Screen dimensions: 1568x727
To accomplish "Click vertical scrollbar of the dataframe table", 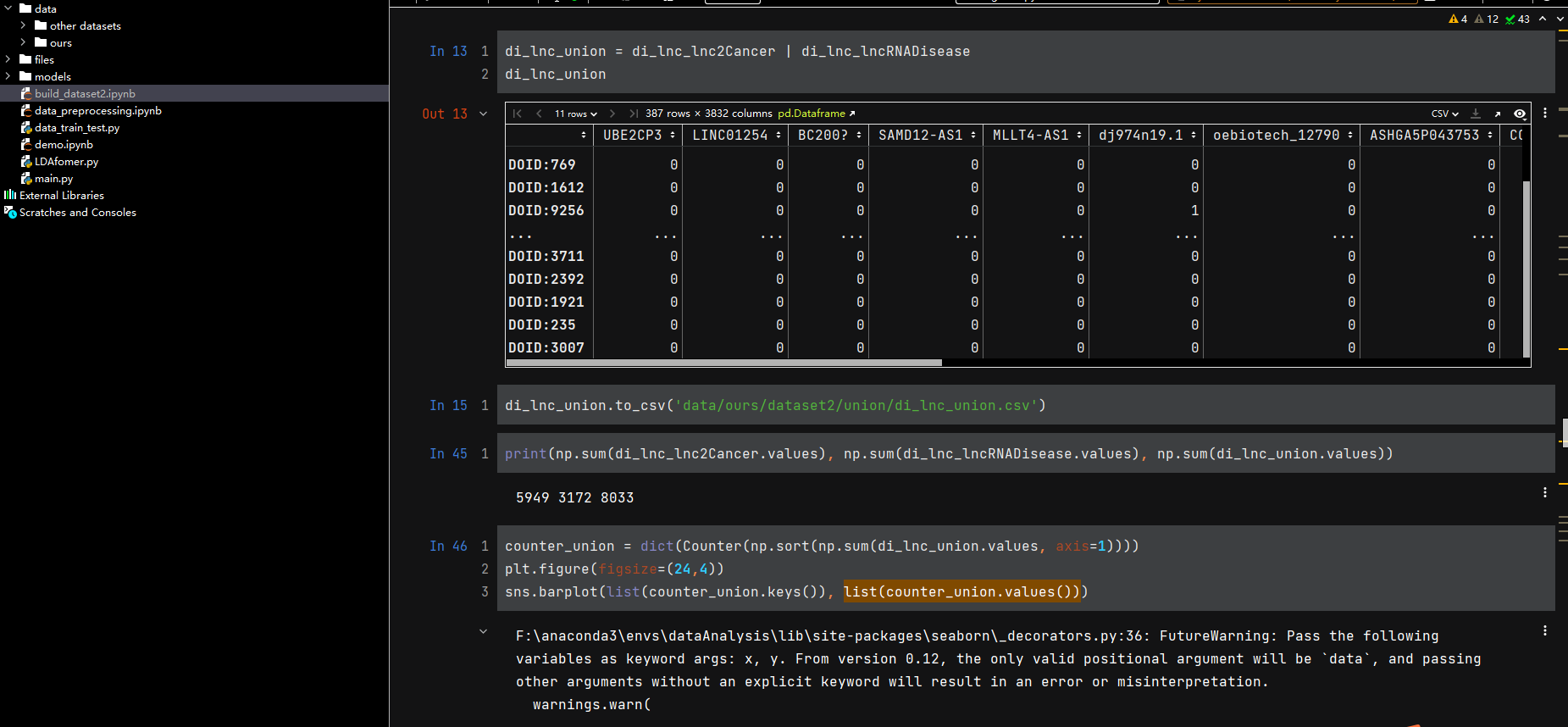I will pyautogui.click(x=1526, y=269).
